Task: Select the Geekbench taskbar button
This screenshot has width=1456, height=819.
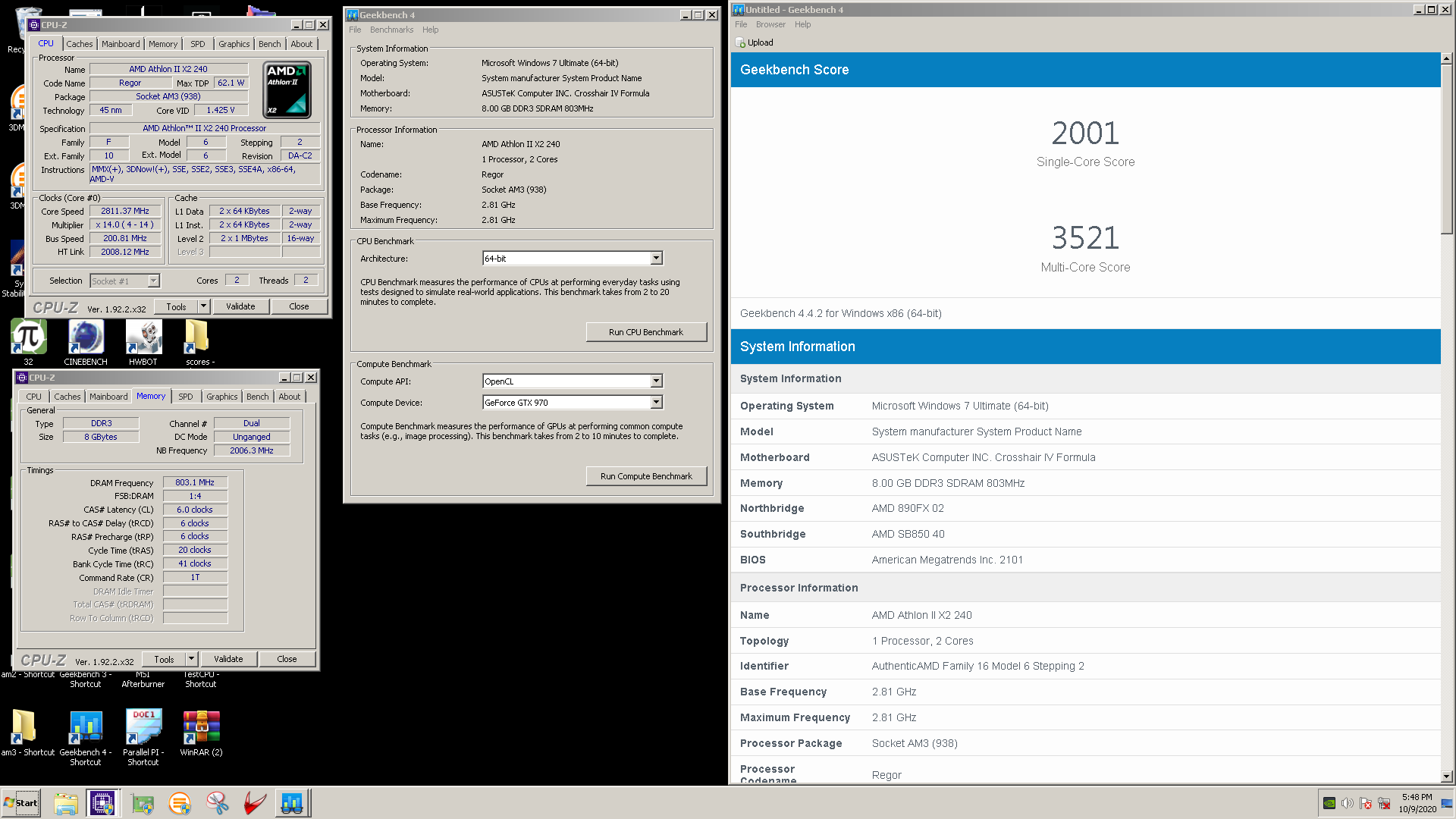Action: tap(292, 803)
